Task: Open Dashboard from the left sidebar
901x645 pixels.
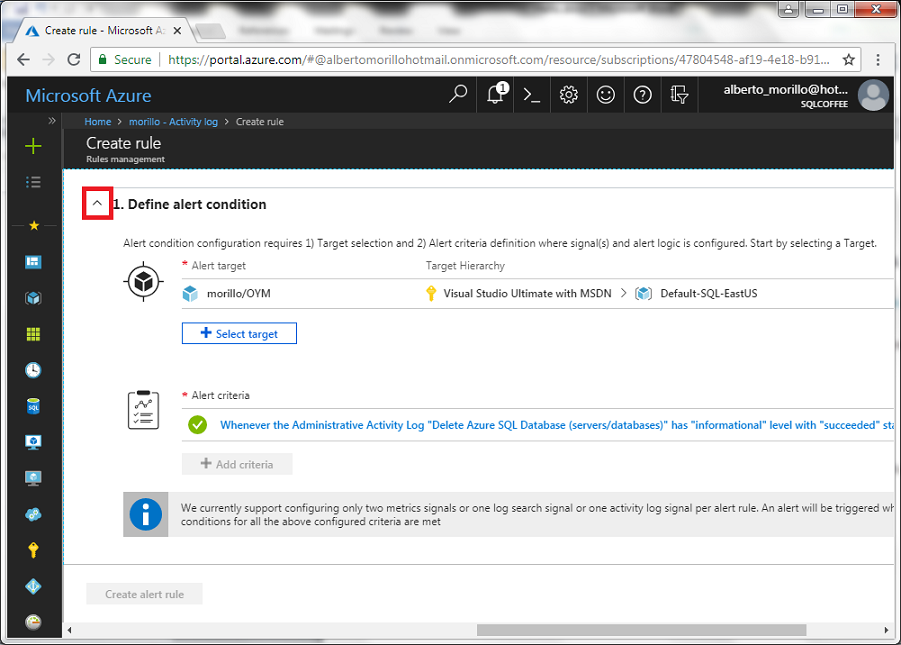Action: point(33,262)
